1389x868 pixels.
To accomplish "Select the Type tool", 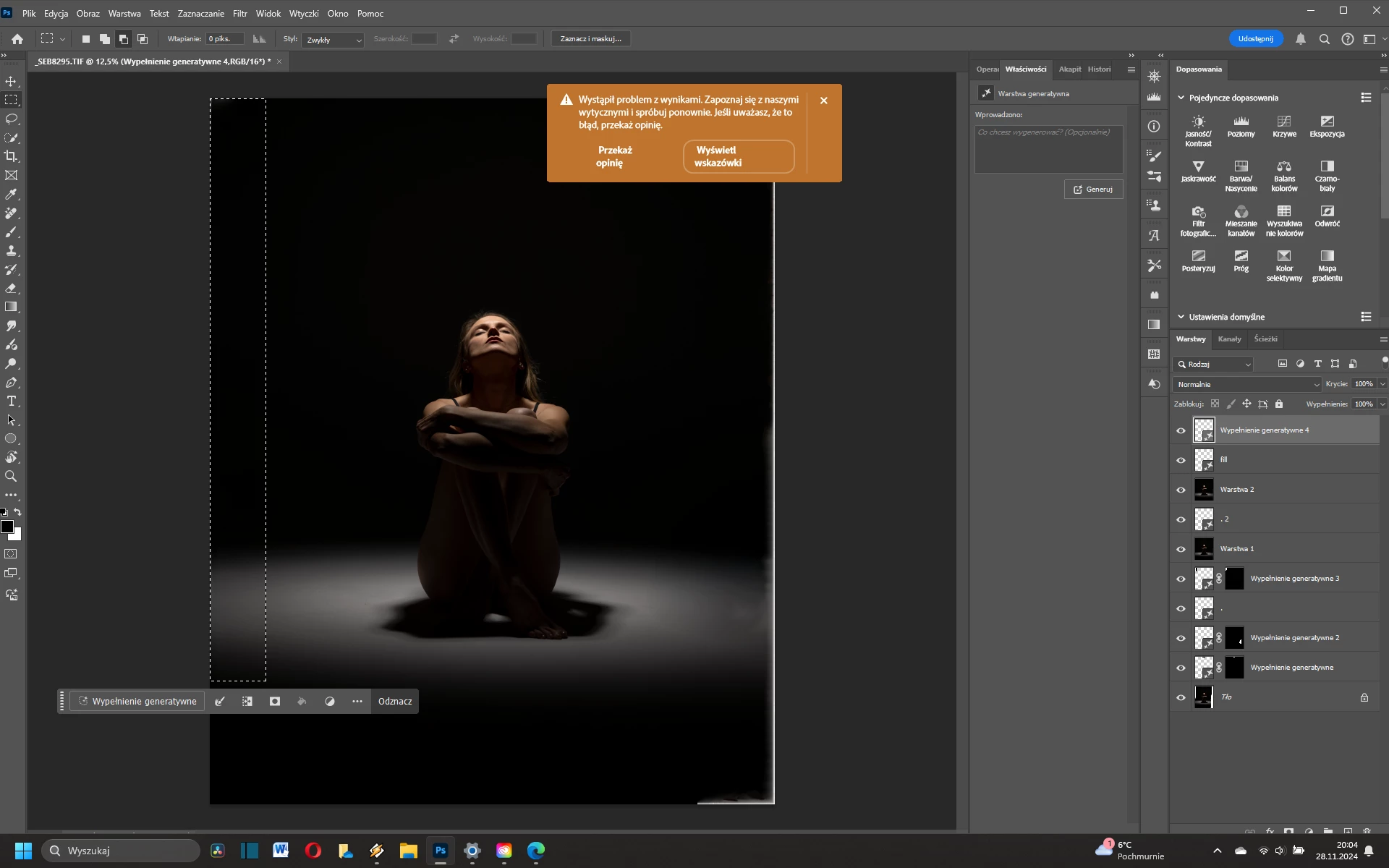I will [12, 401].
